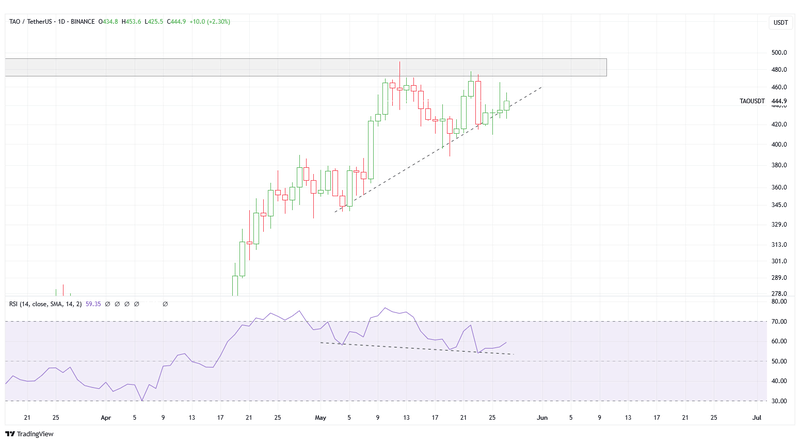800x443 pixels.
Task: Select the TAOUSDT price label
Action: [x=752, y=101]
